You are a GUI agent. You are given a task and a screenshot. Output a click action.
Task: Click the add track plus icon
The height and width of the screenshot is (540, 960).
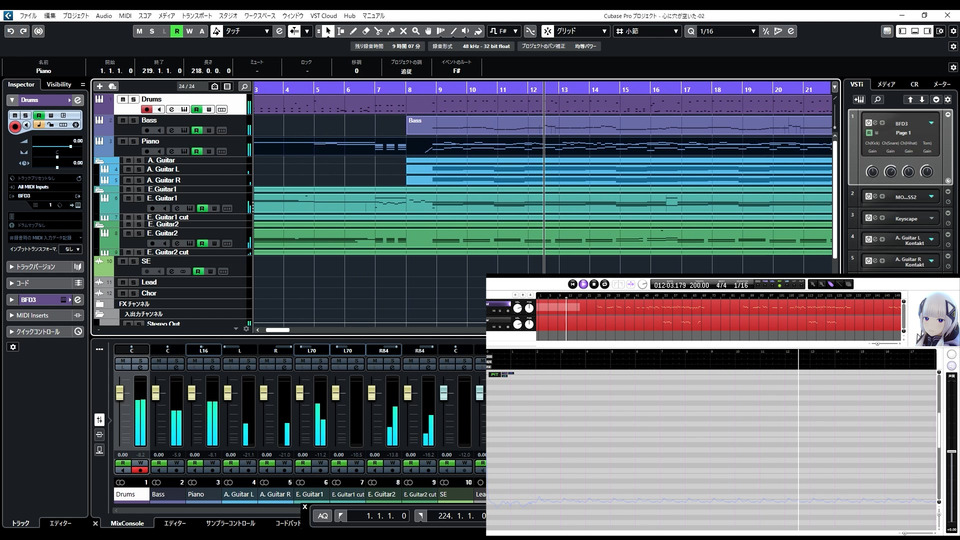(x=99, y=86)
